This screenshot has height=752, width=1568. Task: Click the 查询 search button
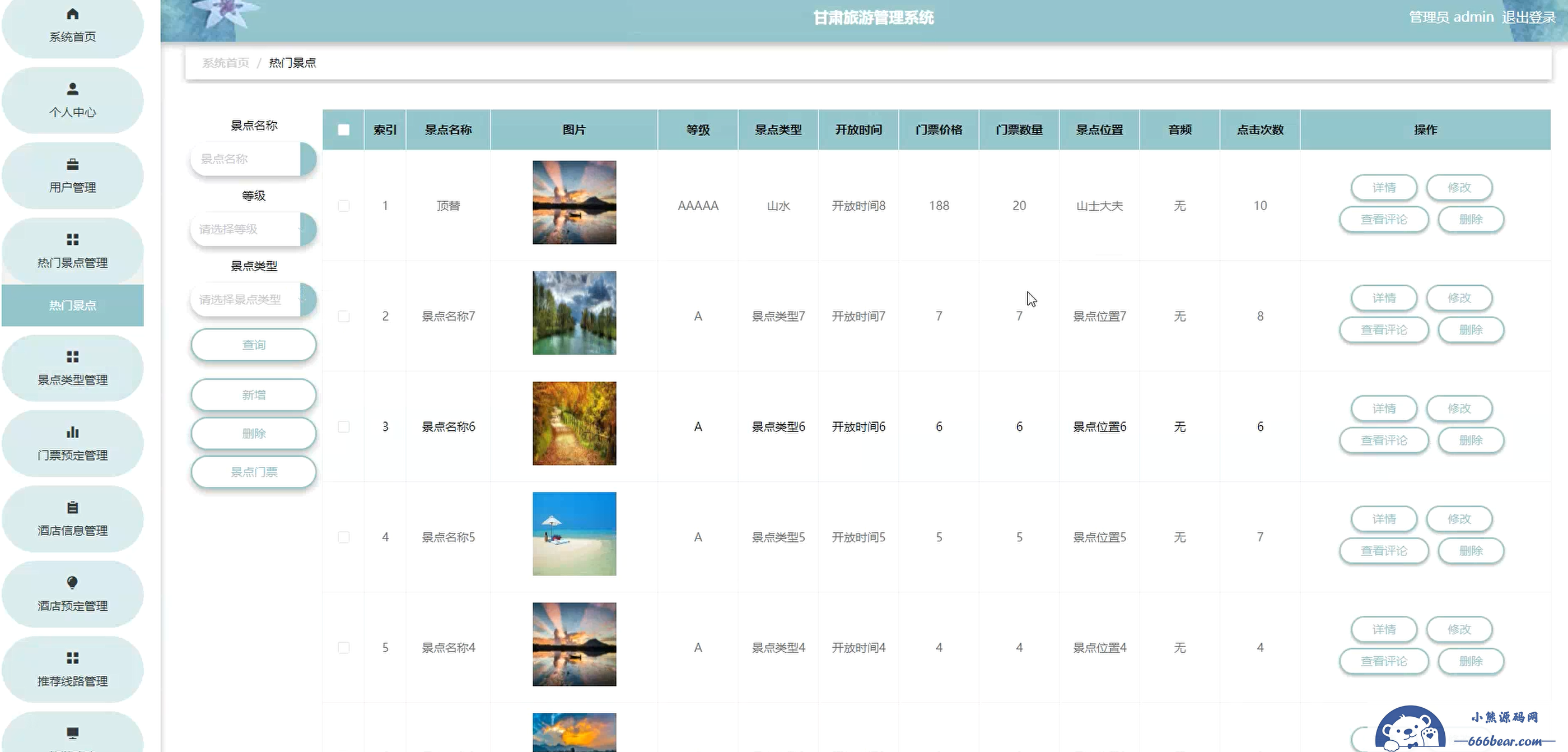253,345
